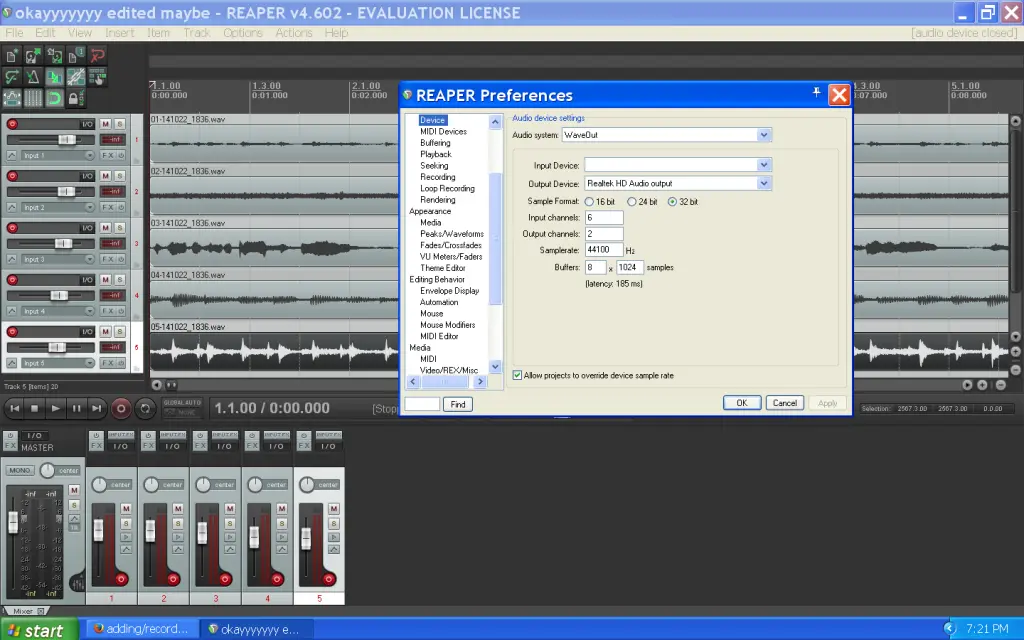
Task: Select the 24 bit sample format
Action: click(x=632, y=202)
